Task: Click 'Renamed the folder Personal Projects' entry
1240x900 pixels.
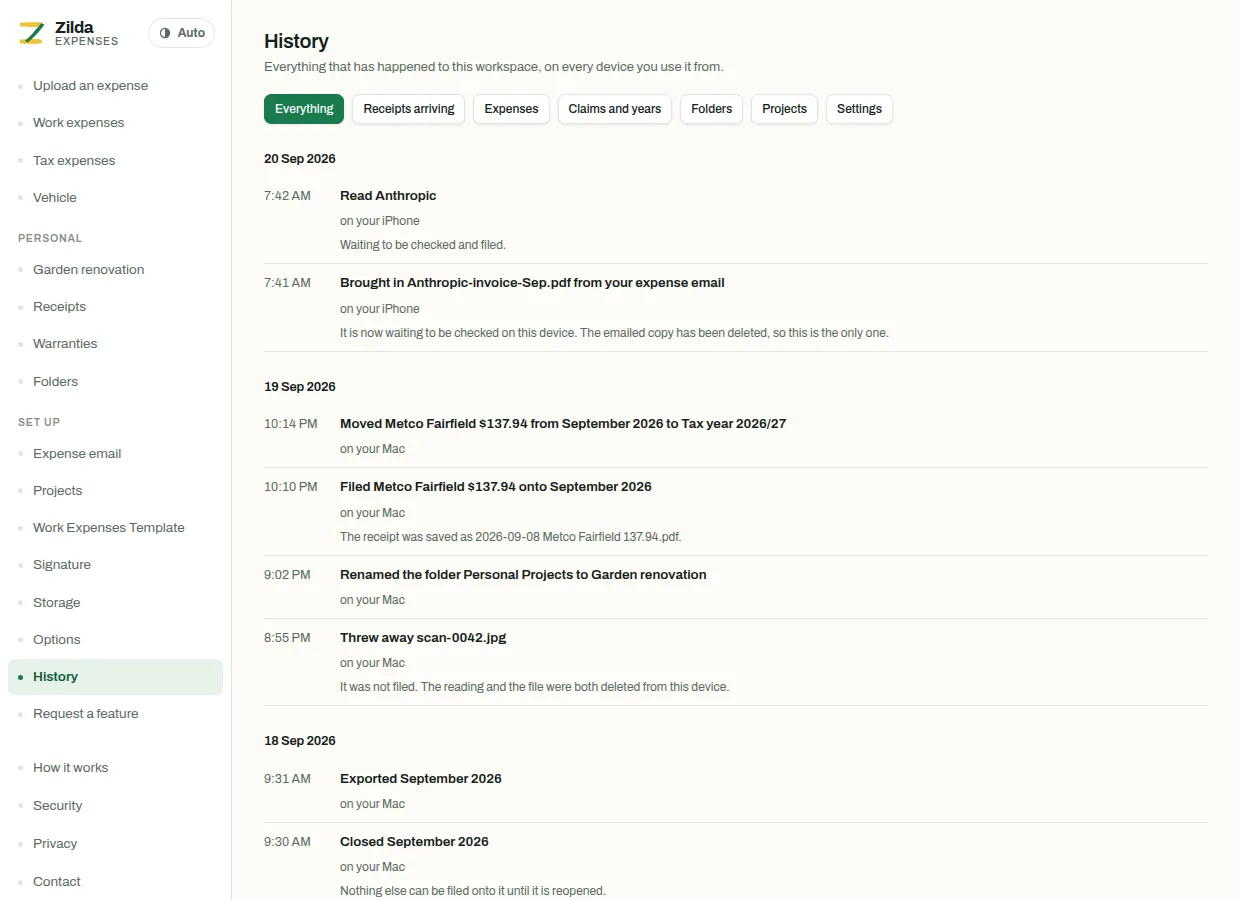Action: click(523, 575)
